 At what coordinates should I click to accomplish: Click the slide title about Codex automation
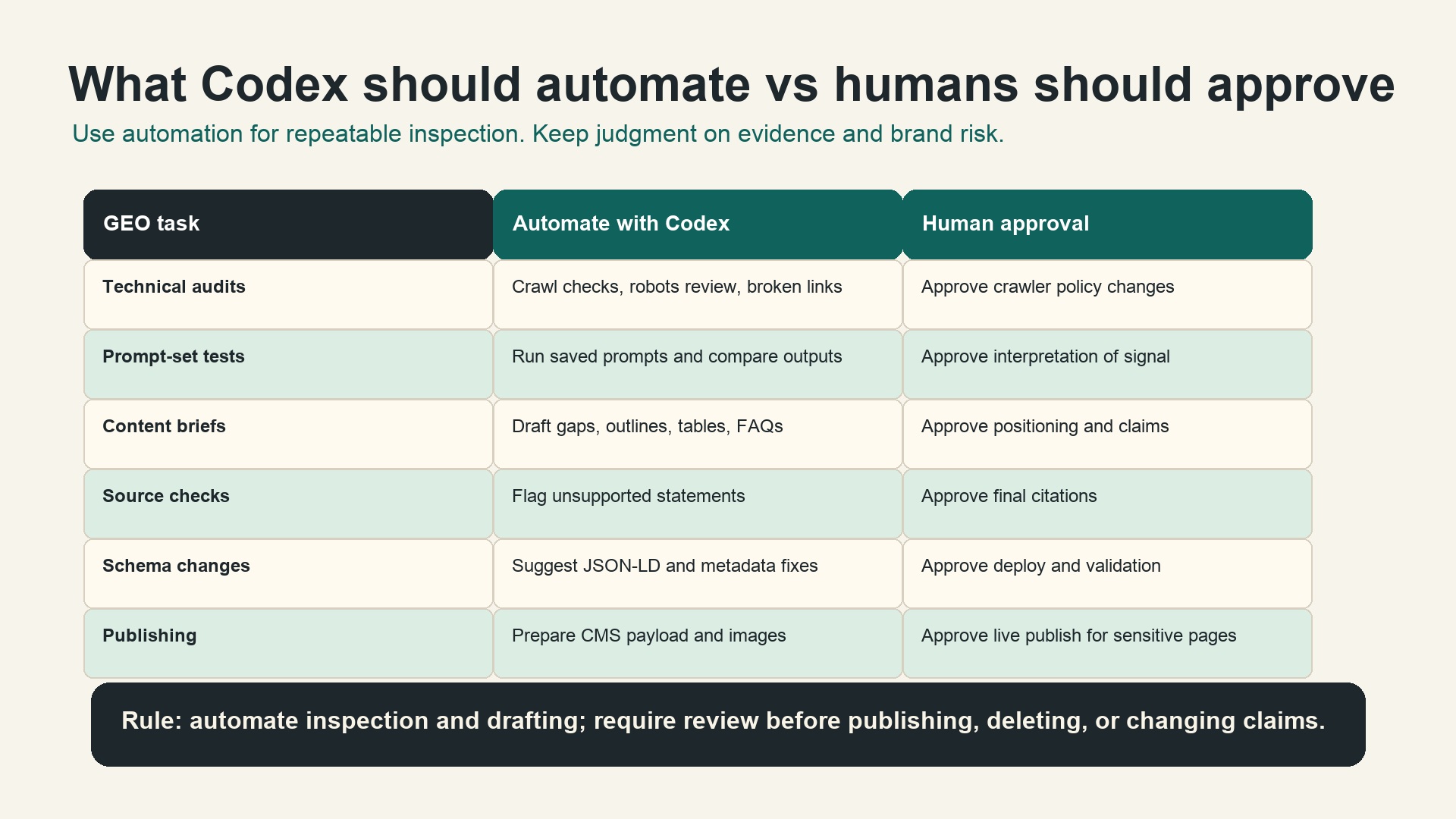coord(731,84)
